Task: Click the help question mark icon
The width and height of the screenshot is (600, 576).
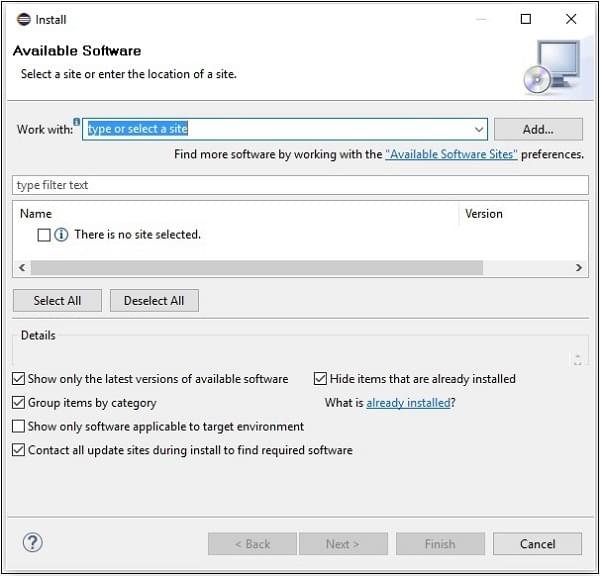Action: tap(33, 542)
